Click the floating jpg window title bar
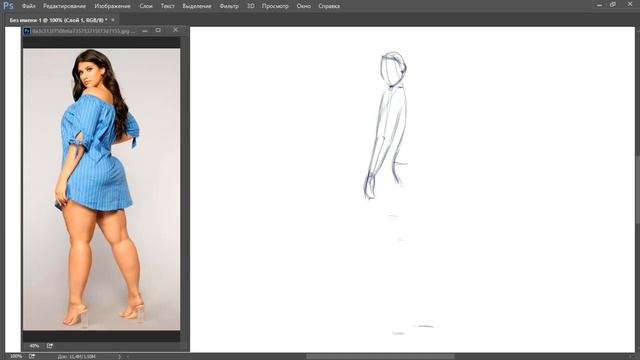Image resolution: width=640 pixels, height=360 pixels. [84, 31]
